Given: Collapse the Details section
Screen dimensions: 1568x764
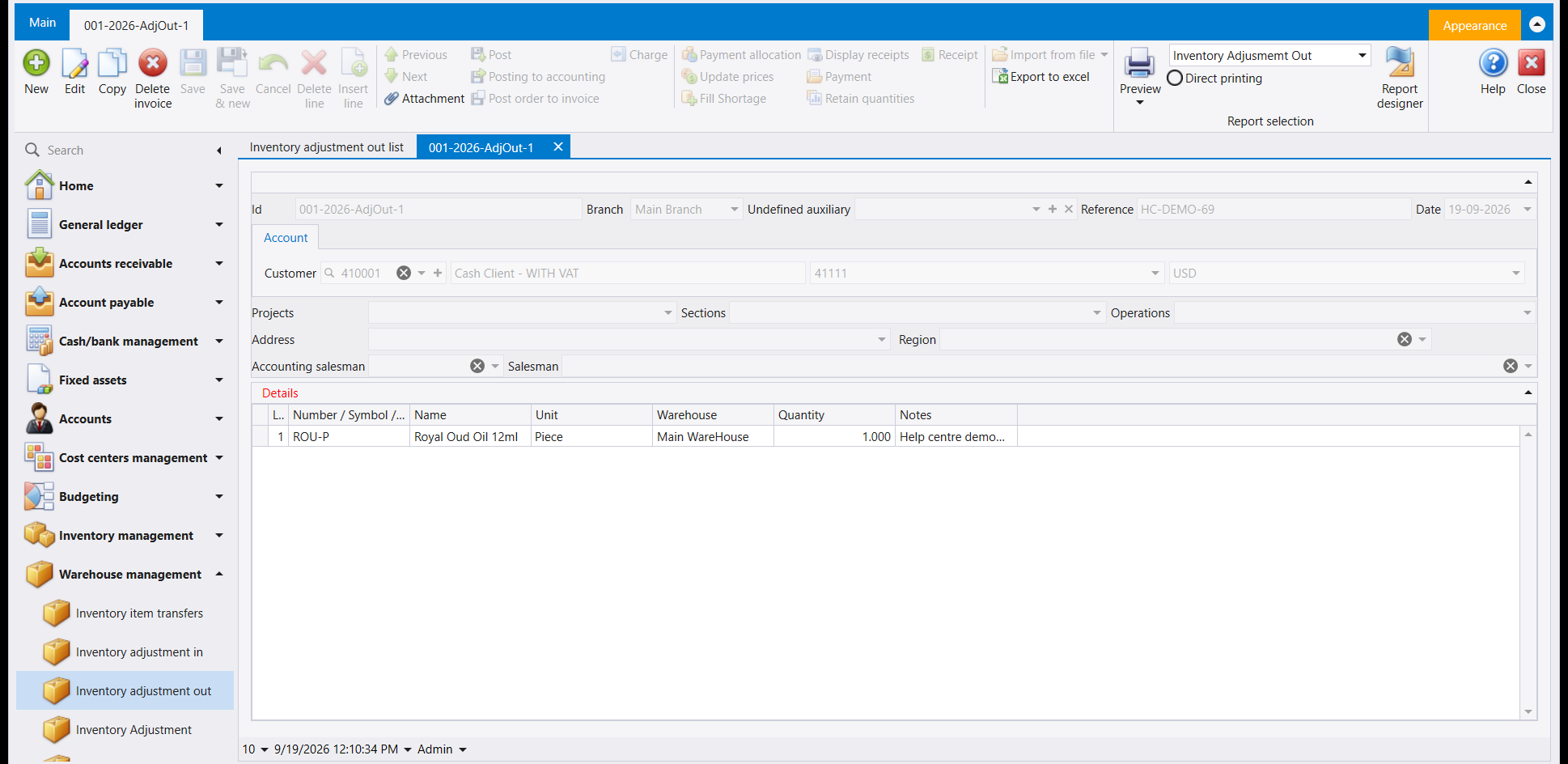Looking at the screenshot, I should [1528, 393].
